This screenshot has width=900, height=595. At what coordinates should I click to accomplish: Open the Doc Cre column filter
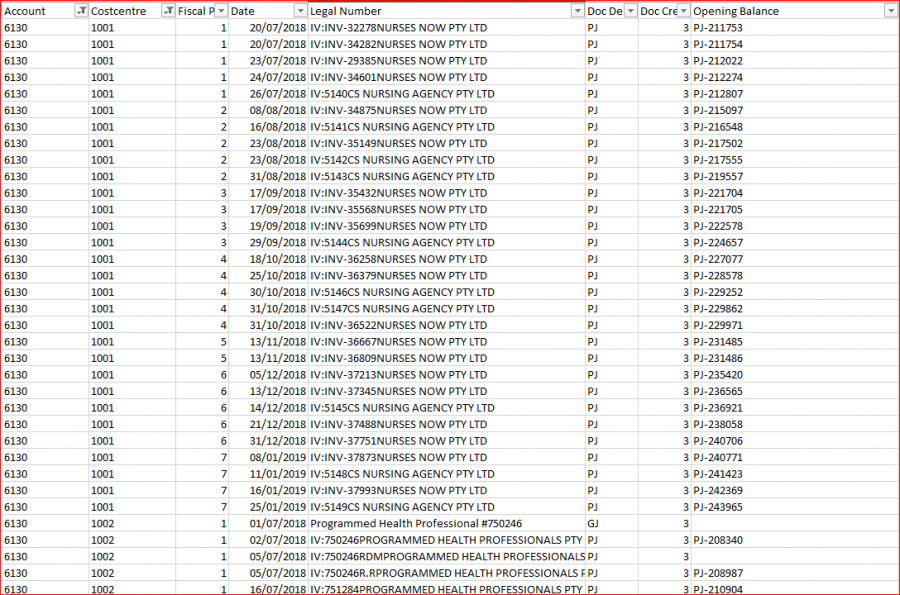(x=683, y=11)
